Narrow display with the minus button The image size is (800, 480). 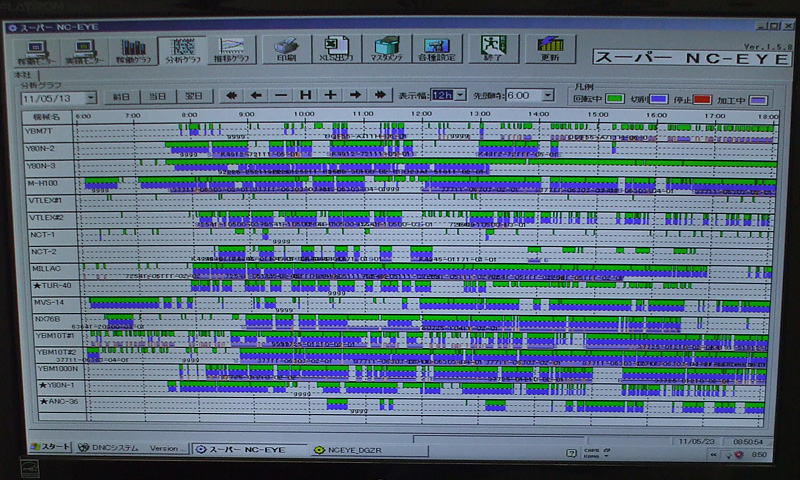click(x=281, y=95)
